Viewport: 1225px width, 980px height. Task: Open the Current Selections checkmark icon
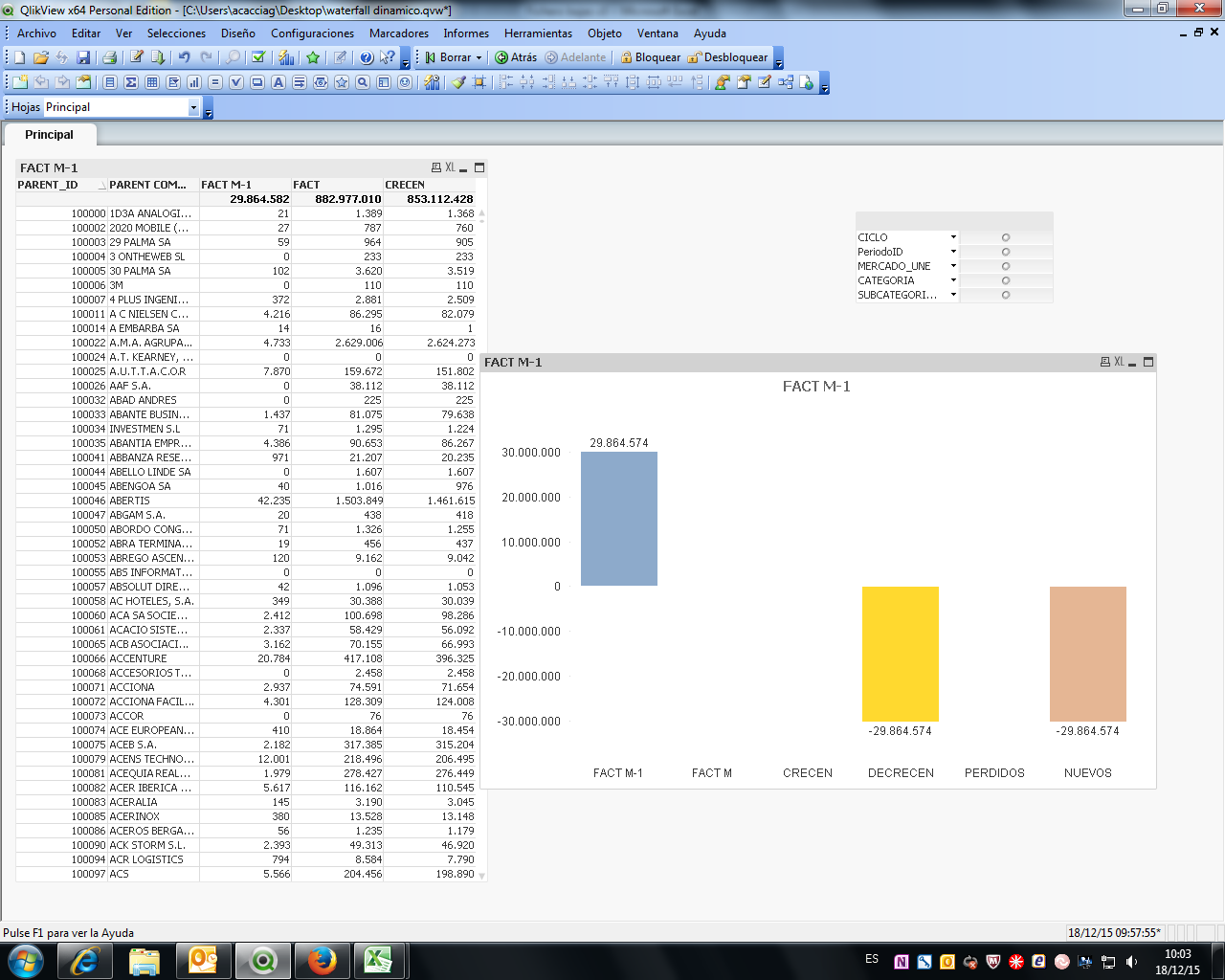(258, 57)
